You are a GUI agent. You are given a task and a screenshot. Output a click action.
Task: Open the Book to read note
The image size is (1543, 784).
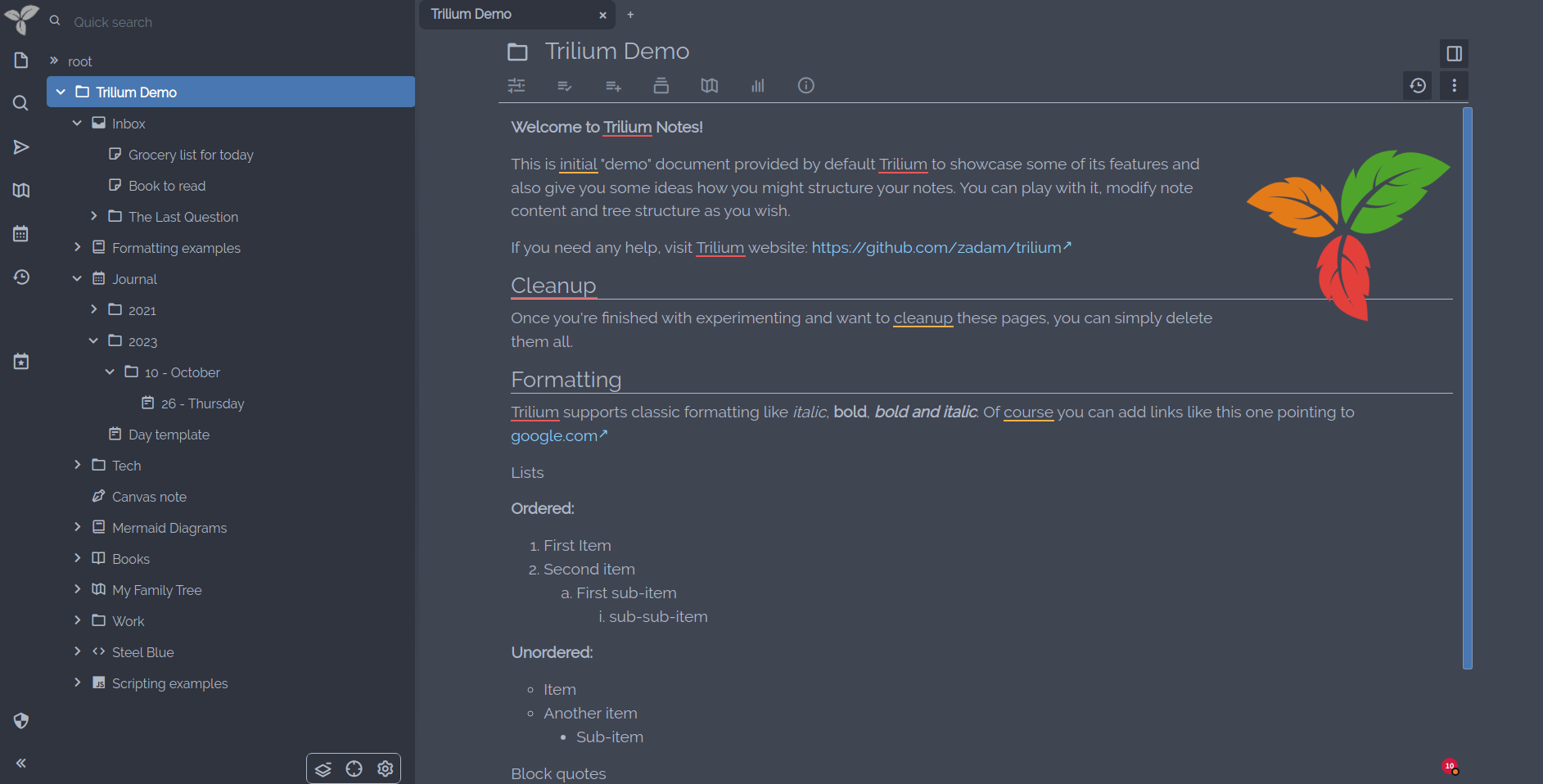point(167,186)
